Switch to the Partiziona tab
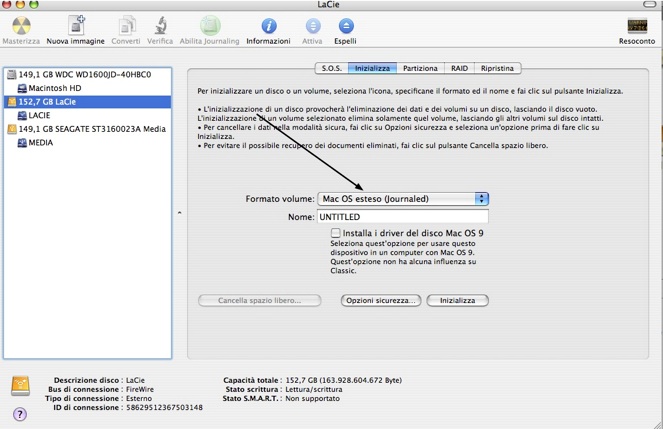The width and height of the screenshot is (663, 429). 420,68
